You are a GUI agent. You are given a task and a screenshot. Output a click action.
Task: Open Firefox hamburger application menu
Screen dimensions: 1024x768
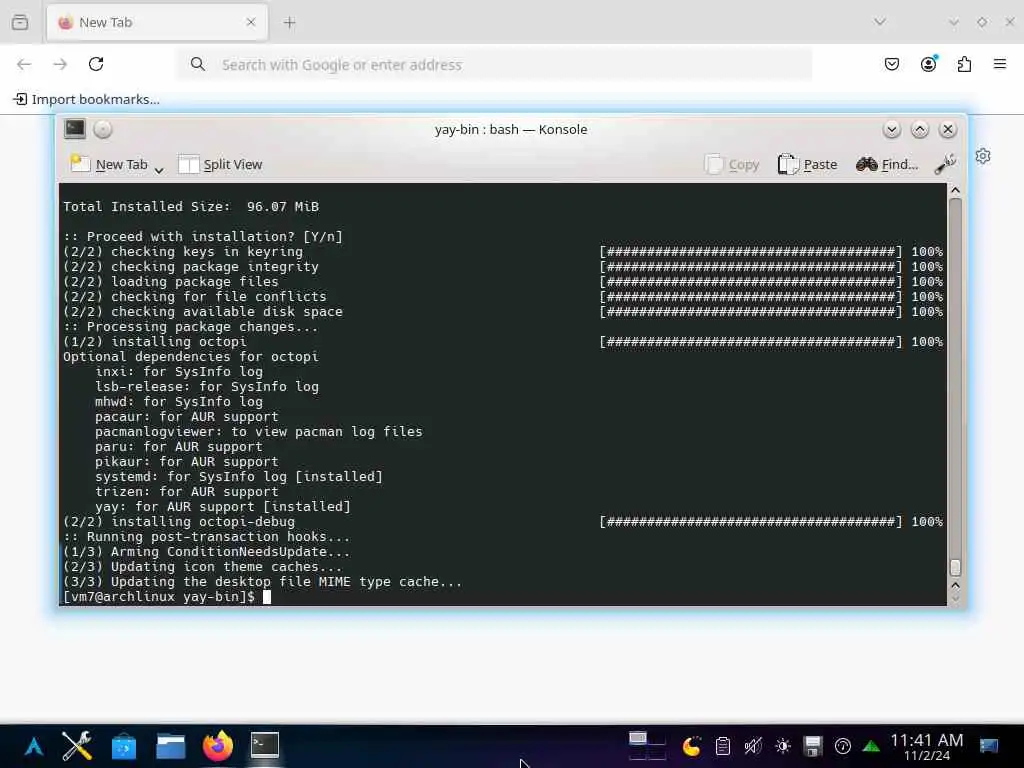[x=1000, y=64]
